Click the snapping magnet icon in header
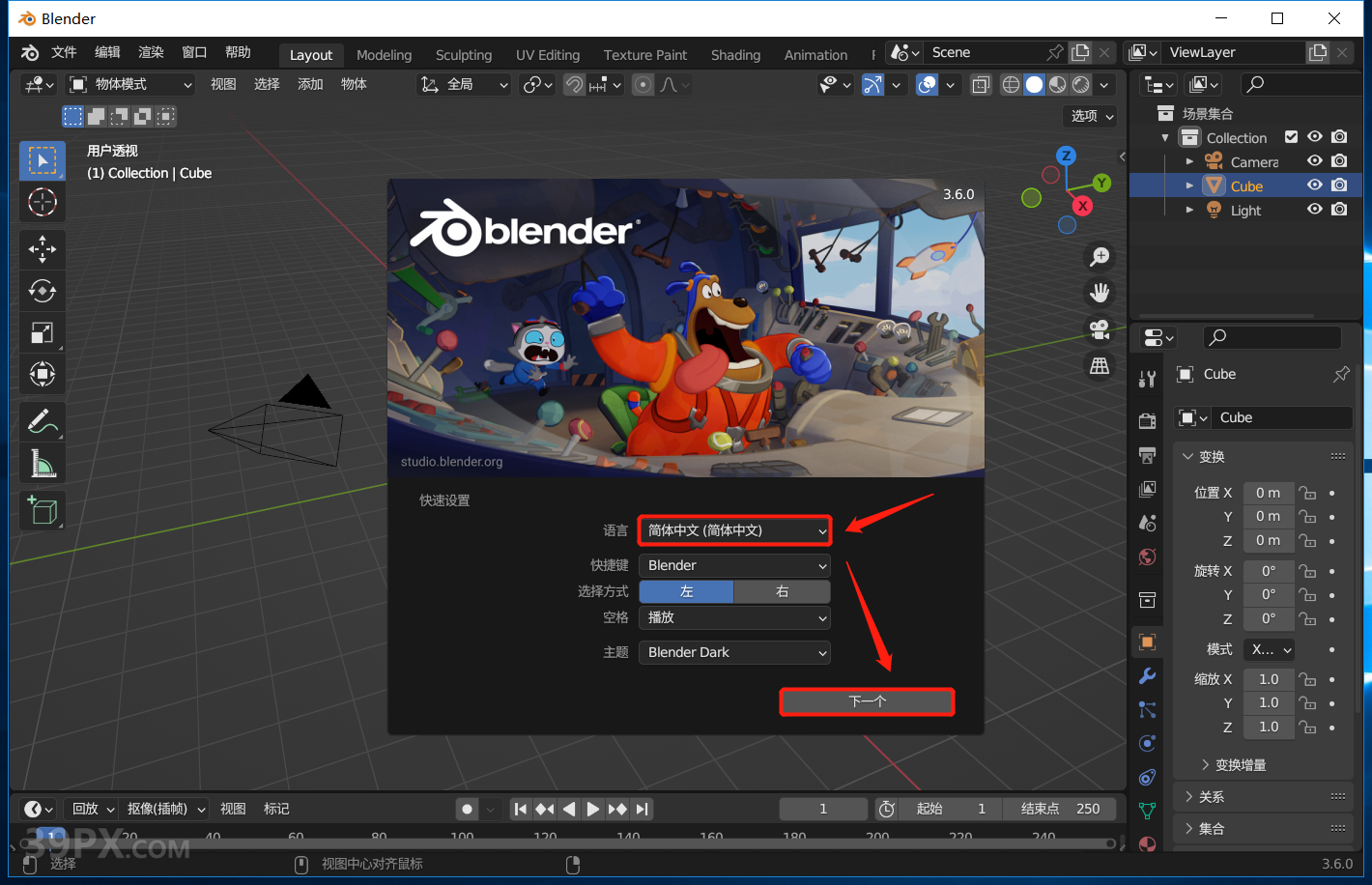1372x885 pixels. click(x=575, y=84)
